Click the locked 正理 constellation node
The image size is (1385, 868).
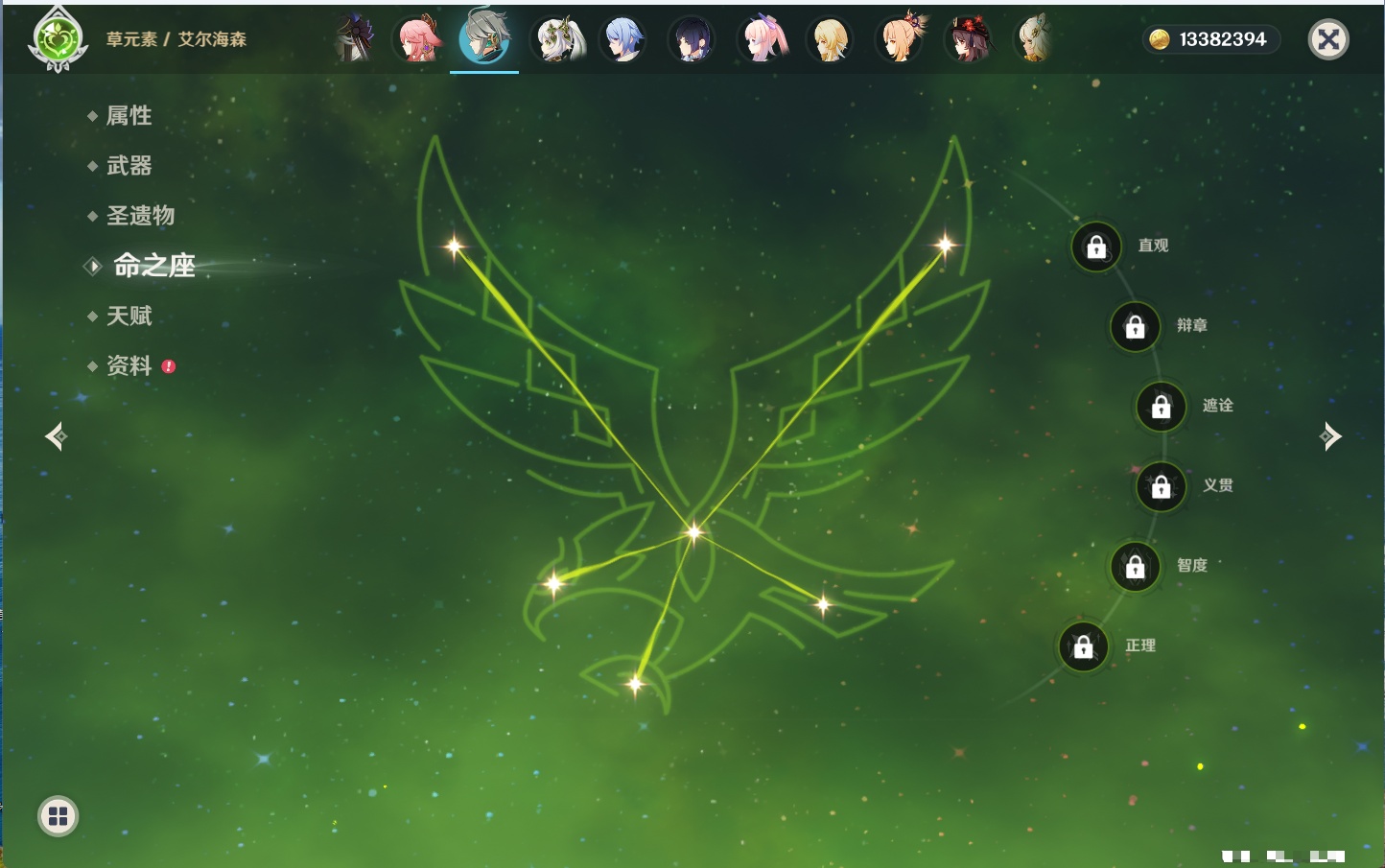[1083, 646]
